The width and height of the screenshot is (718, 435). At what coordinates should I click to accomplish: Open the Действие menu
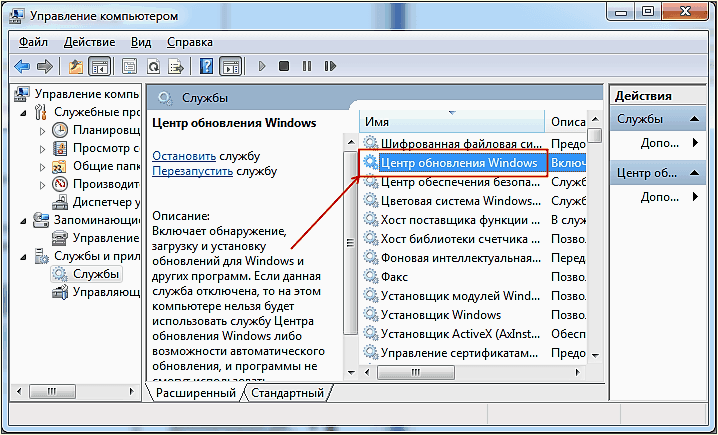[89, 43]
